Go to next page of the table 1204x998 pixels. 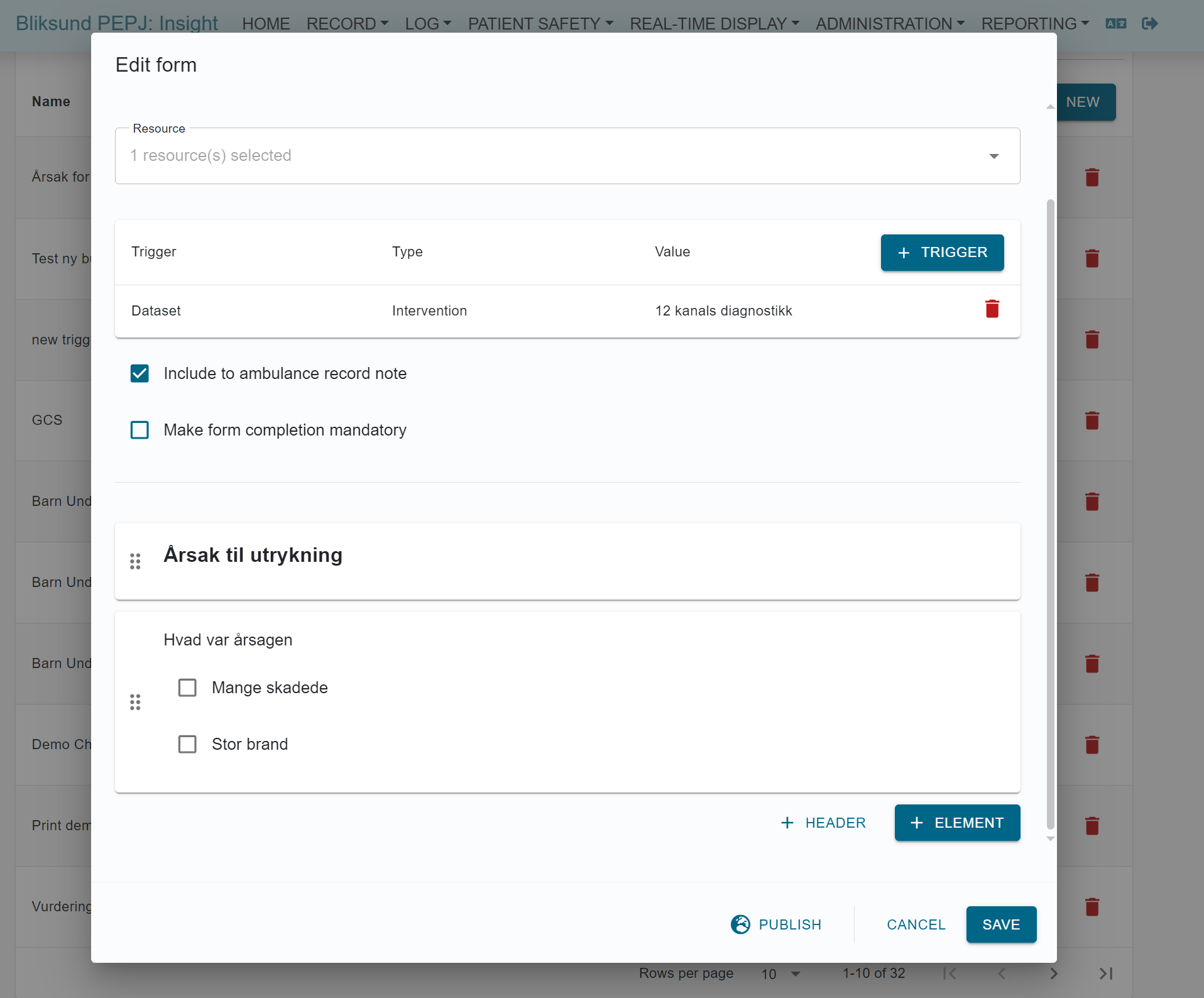point(1054,973)
